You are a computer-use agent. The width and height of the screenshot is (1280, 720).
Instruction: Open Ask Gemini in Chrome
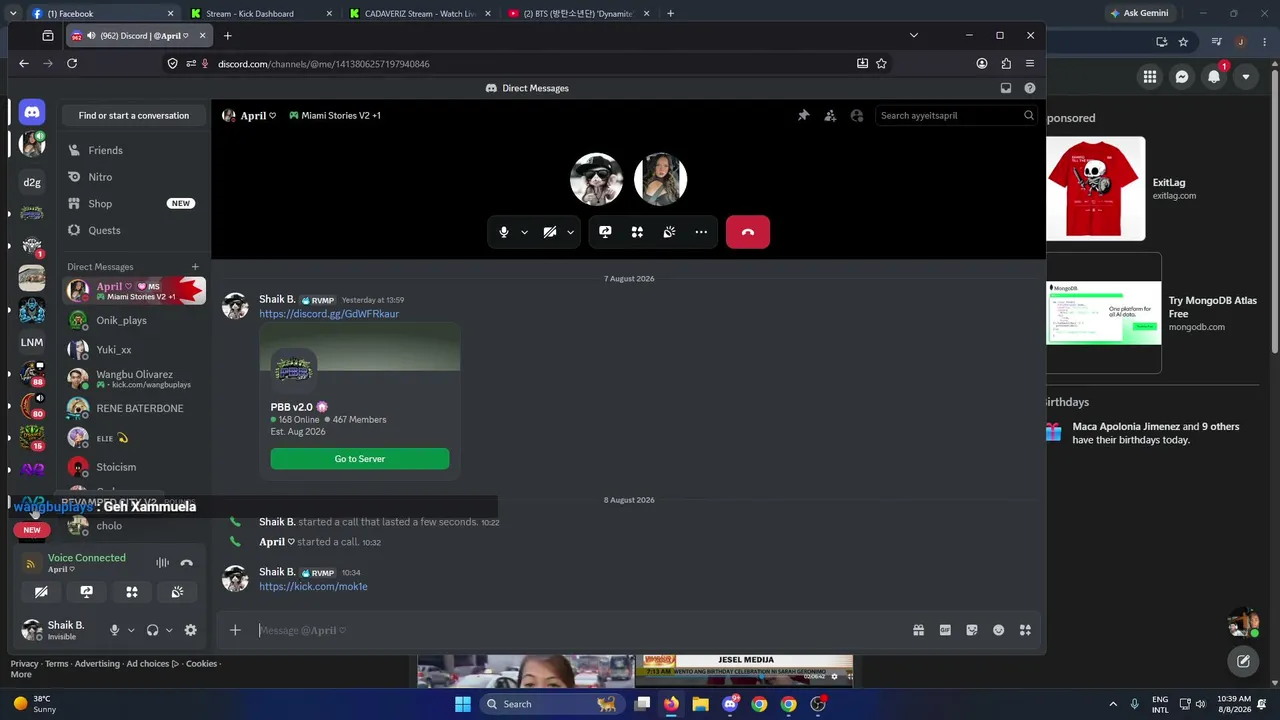[x=1137, y=14]
